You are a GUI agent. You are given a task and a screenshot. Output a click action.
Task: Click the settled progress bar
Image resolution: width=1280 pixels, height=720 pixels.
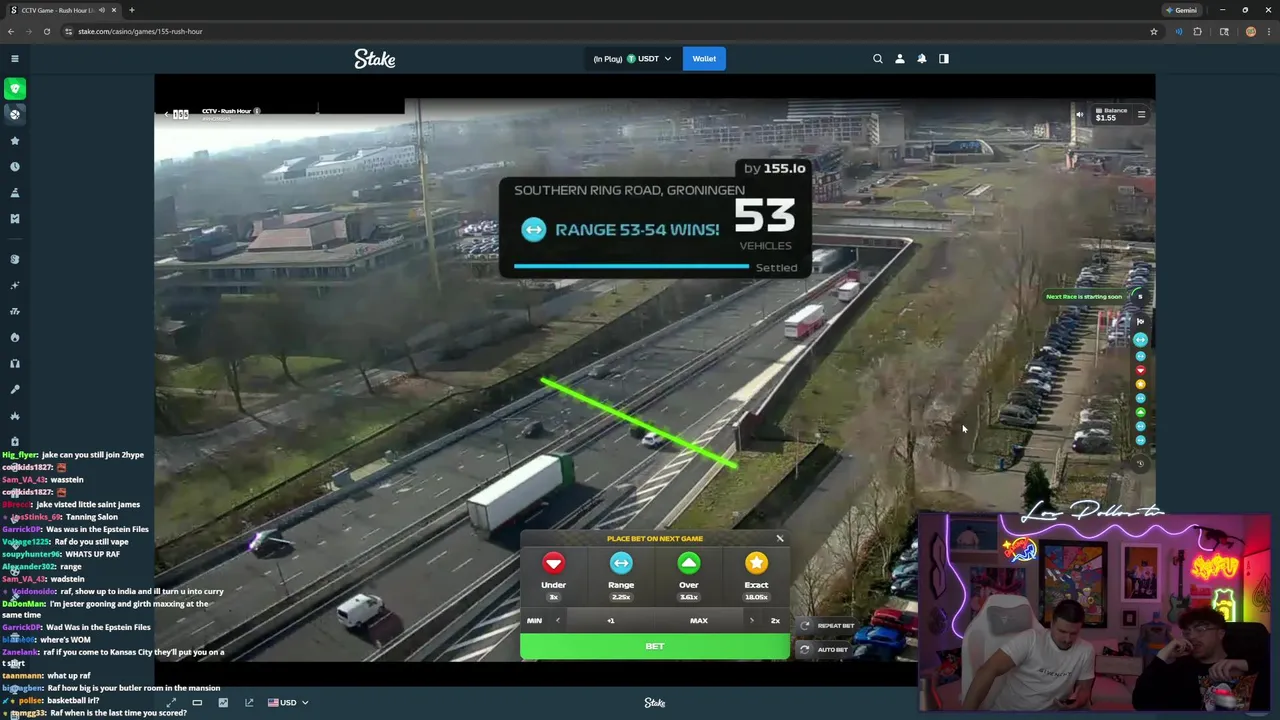tap(631, 267)
